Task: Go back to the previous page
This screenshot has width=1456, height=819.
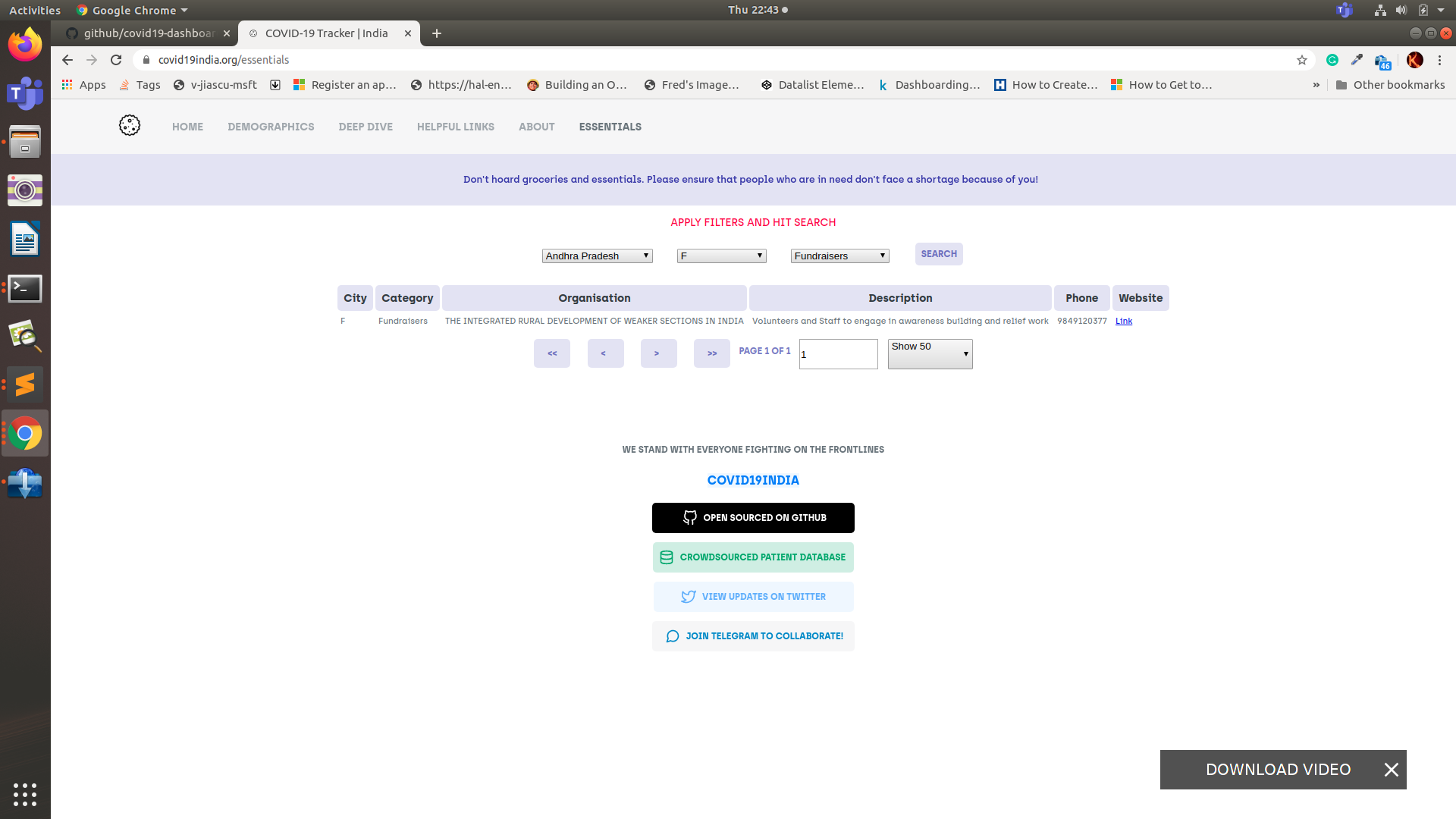Action: point(67,60)
